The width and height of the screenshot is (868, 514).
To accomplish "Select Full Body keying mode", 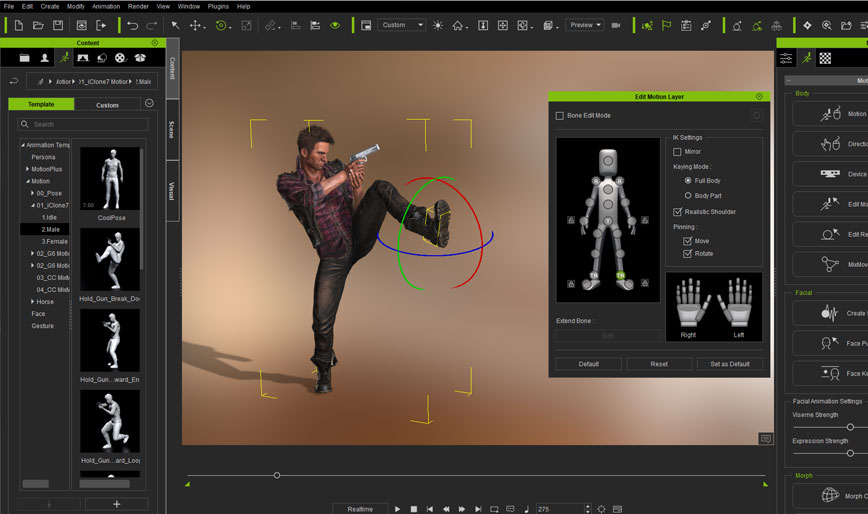I will (688, 180).
